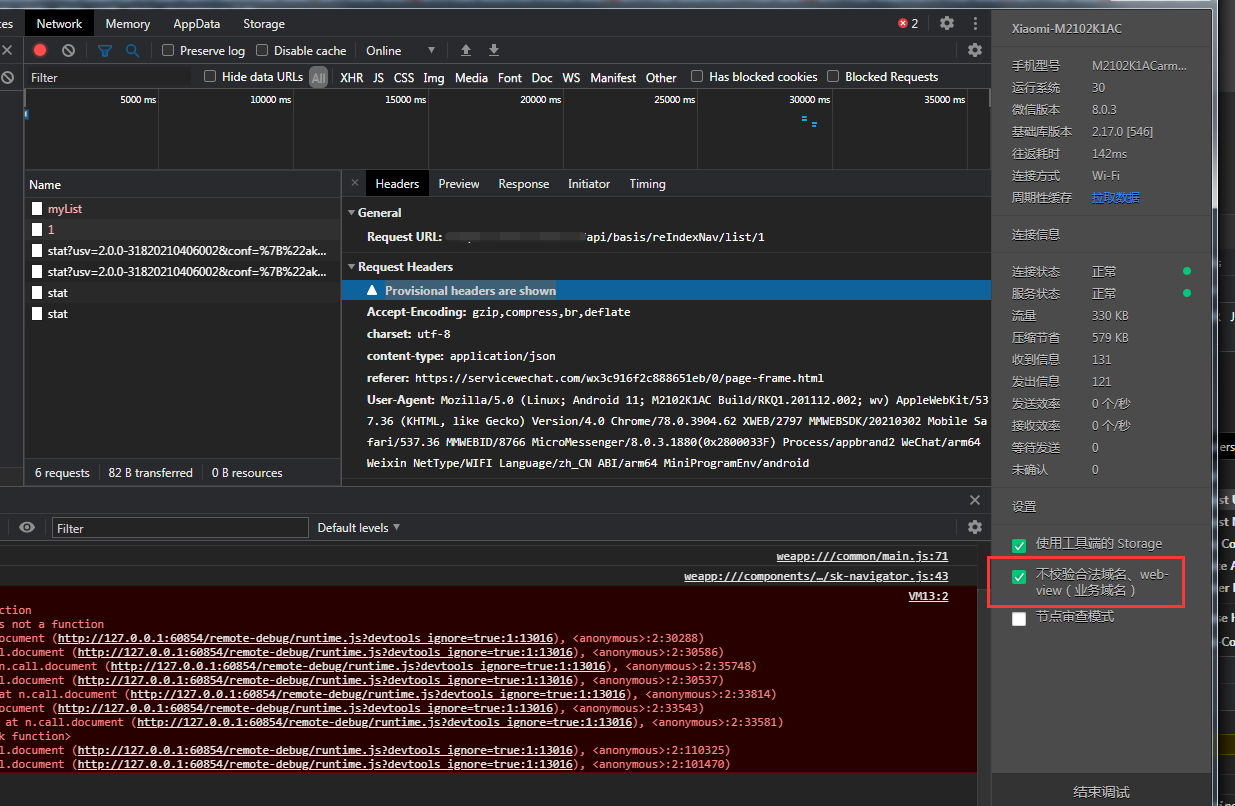Screen dimensions: 1235x806
Task: Uncheck 使用工具端的 Storage option
Action: pyautogui.click(x=1019, y=545)
